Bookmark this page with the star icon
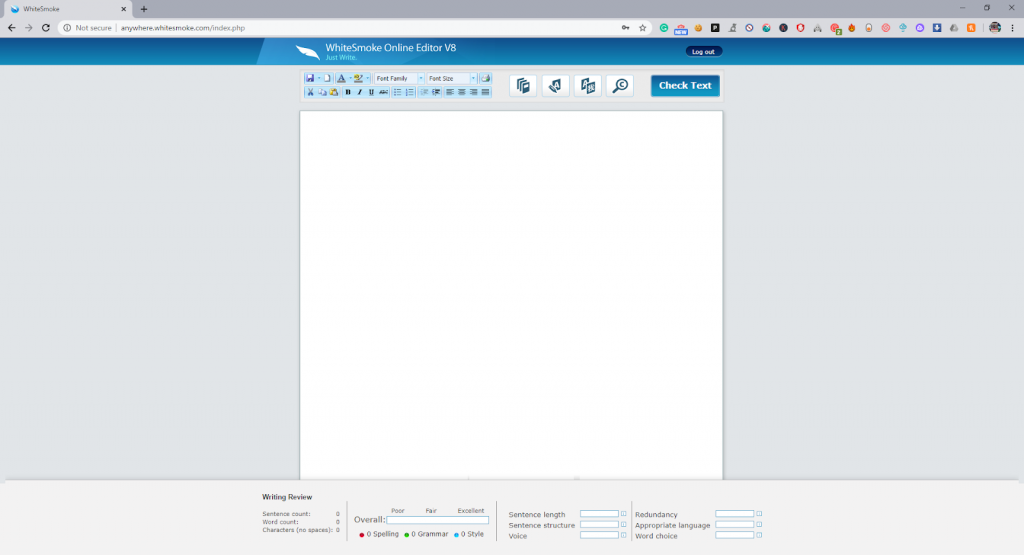This screenshot has height=555, width=1024. point(643,28)
